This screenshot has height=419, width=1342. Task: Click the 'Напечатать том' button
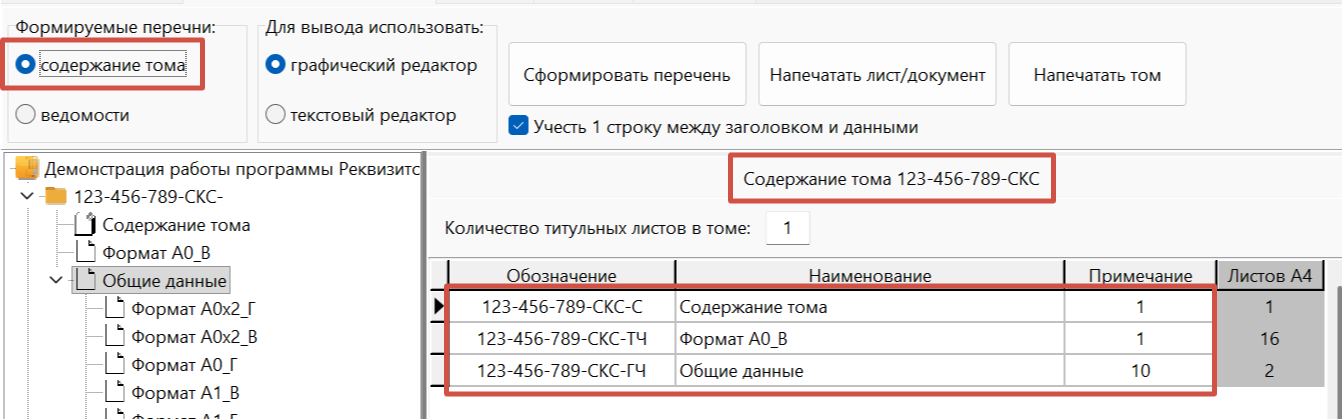click(1097, 74)
